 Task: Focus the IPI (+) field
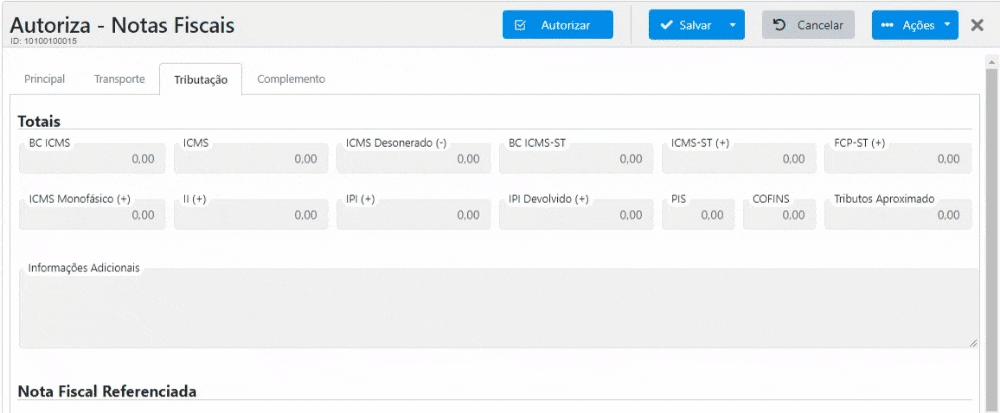(x=414, y=215)
